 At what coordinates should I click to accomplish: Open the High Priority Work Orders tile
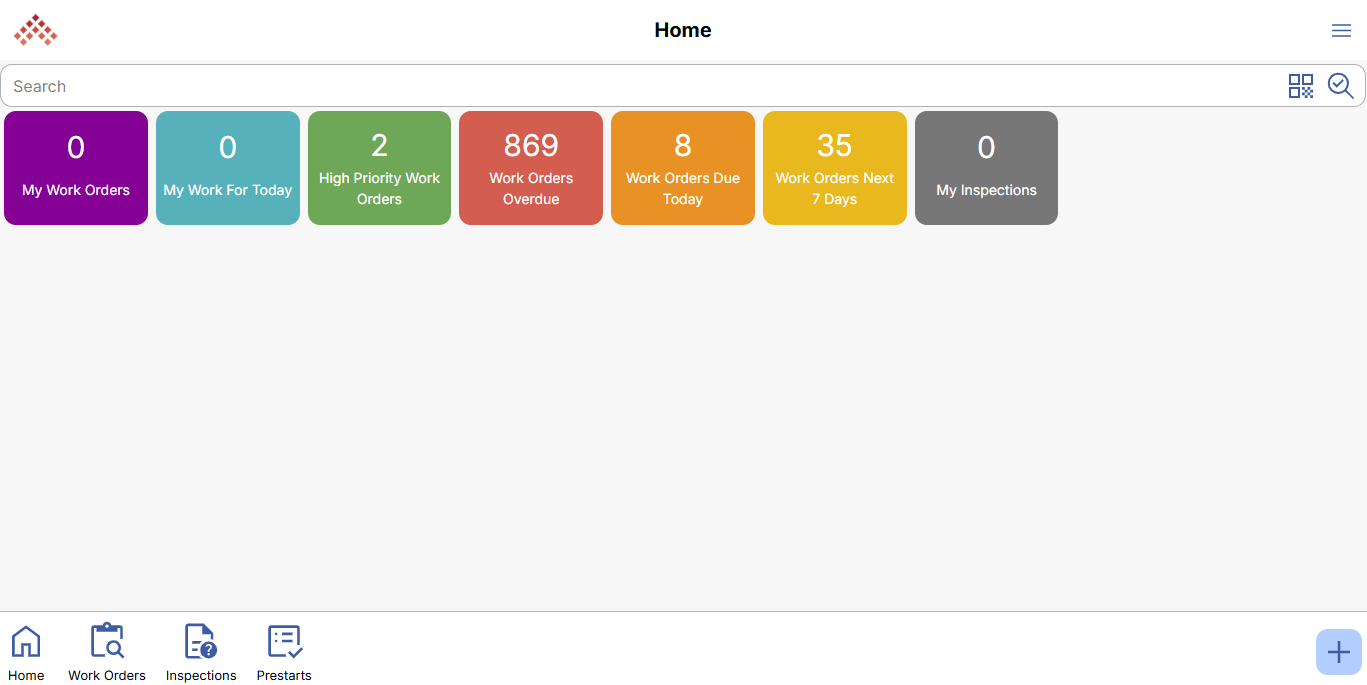click(x=379, y=168)
